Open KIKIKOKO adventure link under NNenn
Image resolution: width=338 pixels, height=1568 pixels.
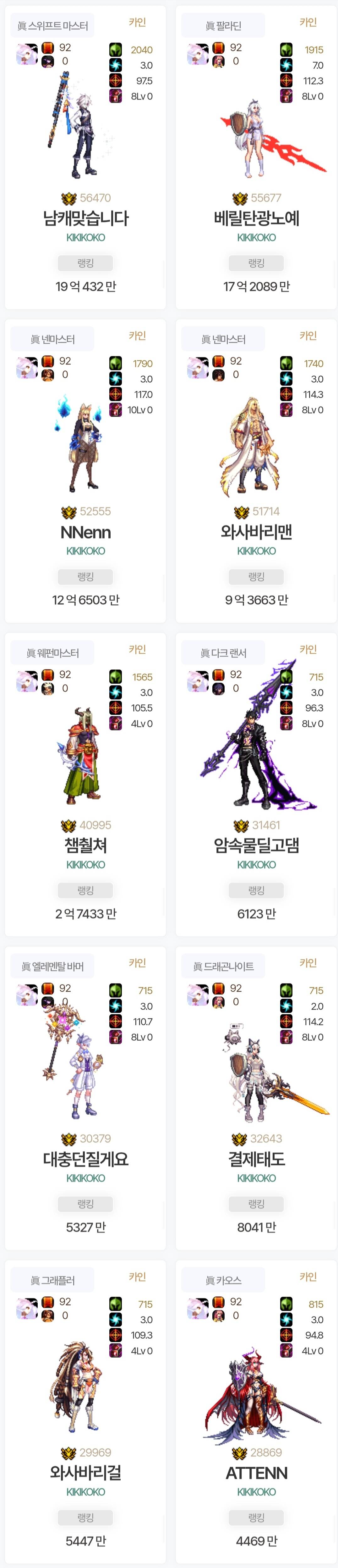(x=86, y=551)
